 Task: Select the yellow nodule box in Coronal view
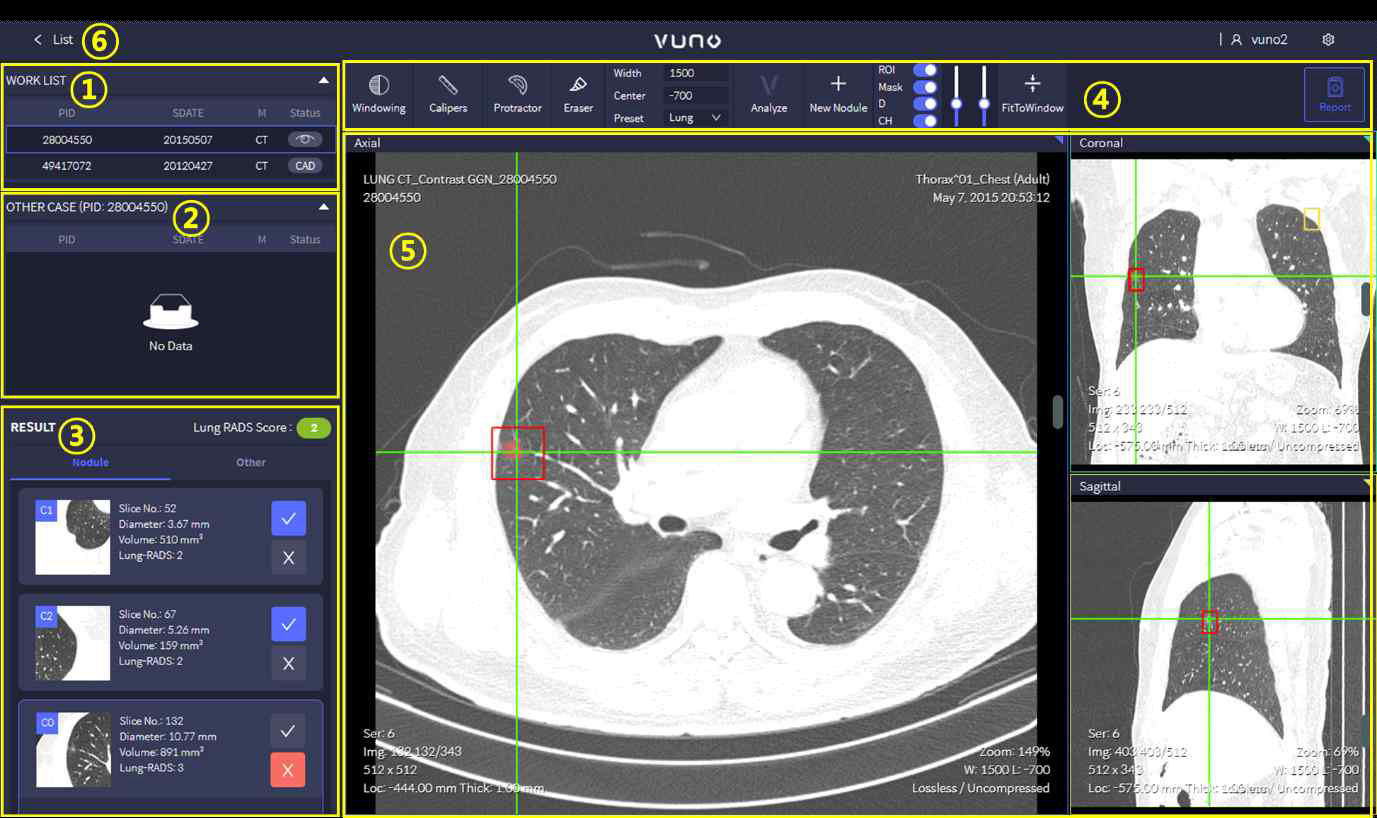coord(1312,219)
